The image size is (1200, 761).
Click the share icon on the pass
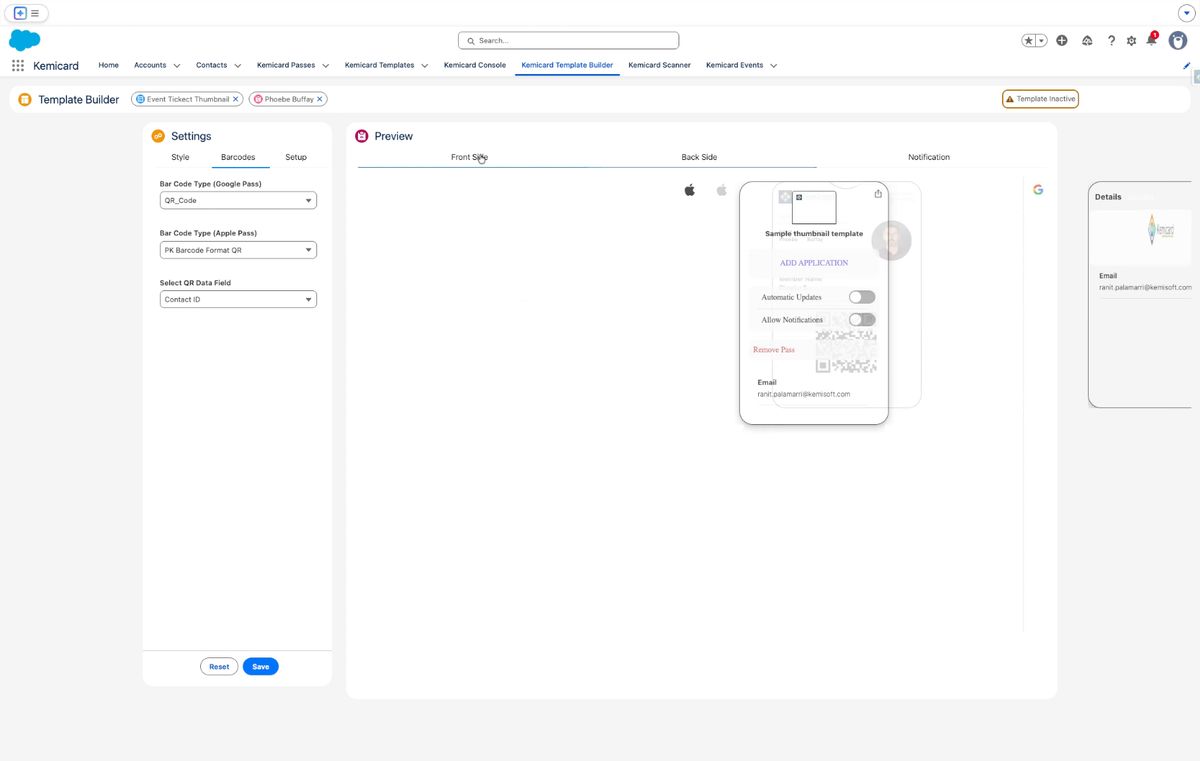click(878, 194)
